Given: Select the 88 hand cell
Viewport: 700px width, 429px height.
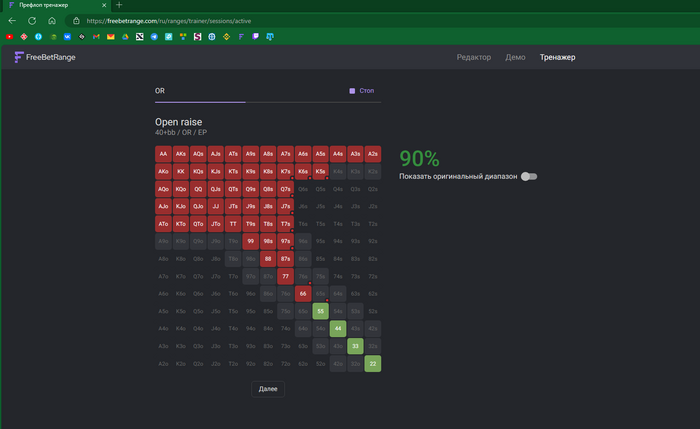Looking at the screenshot, I should [268, 258].
